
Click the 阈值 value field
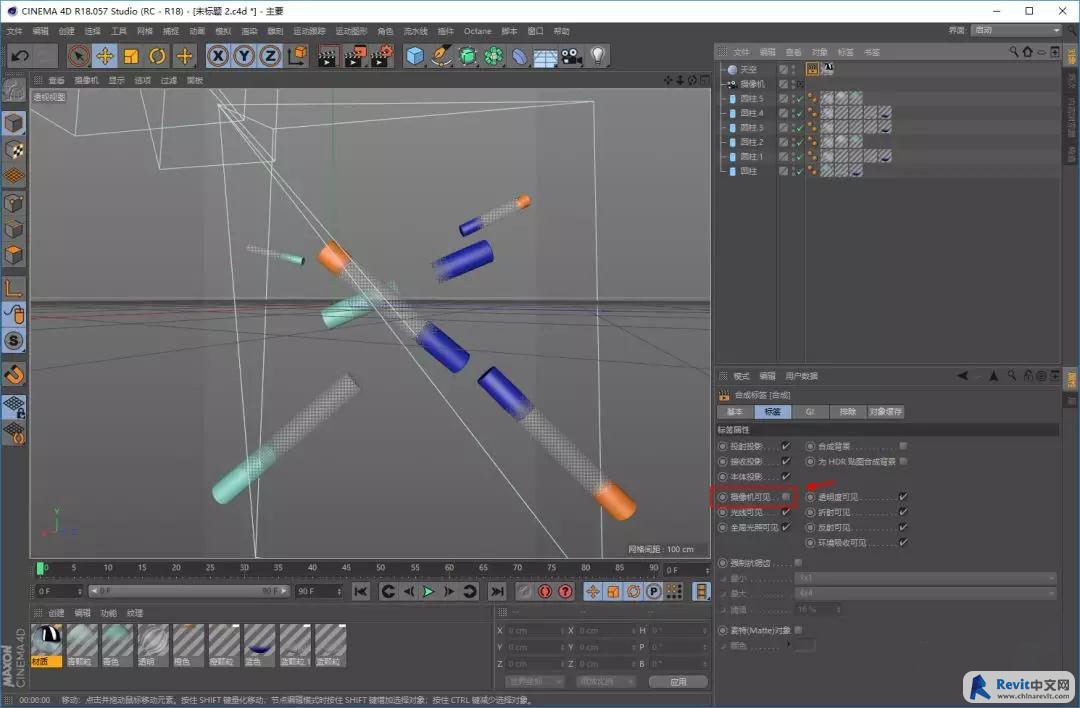point(818,610)
